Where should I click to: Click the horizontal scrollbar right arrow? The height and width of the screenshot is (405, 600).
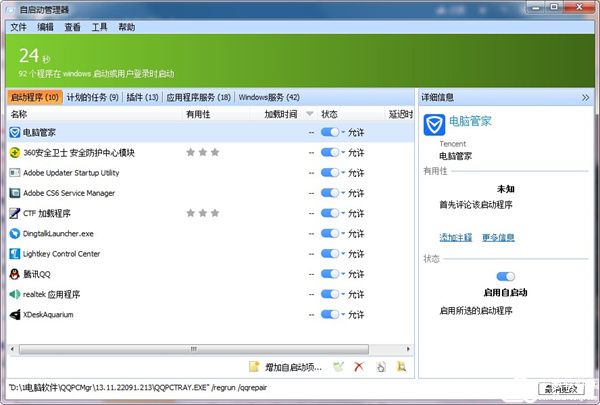click(x=408, y=349)
